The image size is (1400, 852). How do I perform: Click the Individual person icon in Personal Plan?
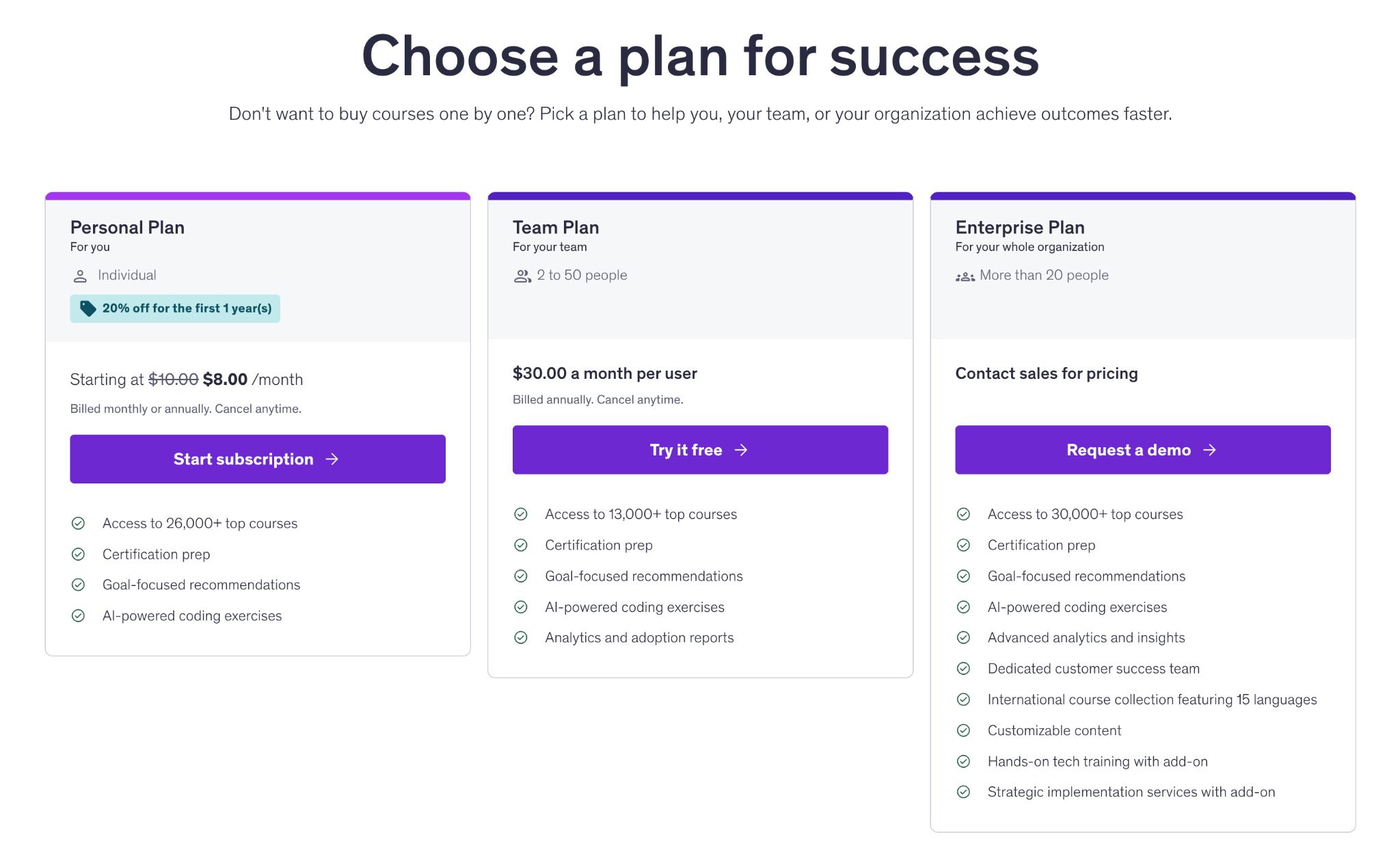(x=80, y=275)
